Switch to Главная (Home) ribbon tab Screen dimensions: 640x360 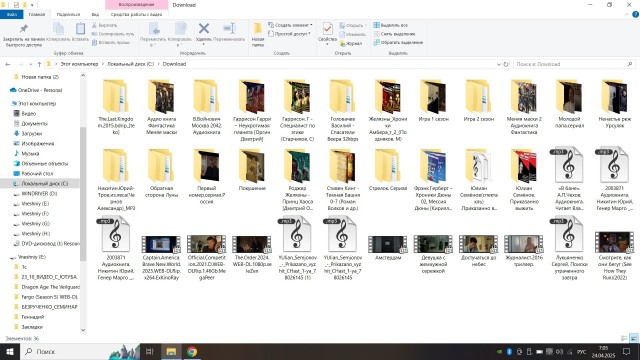click(x=37, y=14)
